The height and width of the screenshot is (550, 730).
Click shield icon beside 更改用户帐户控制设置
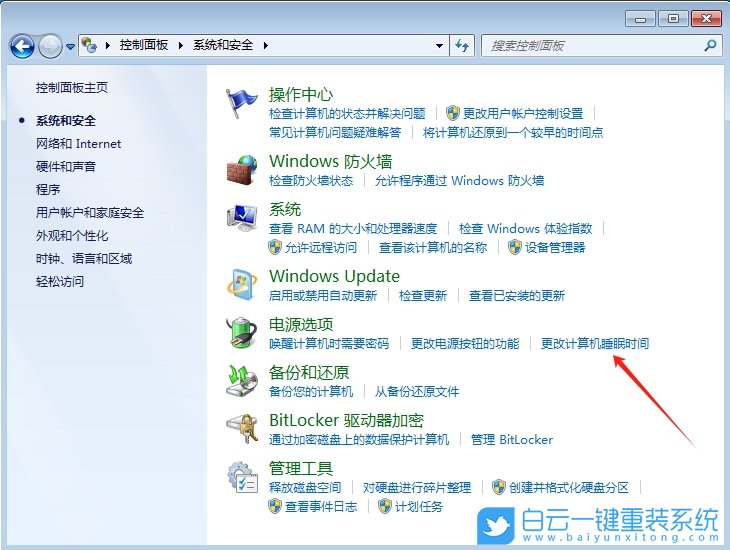pos(453,113)
